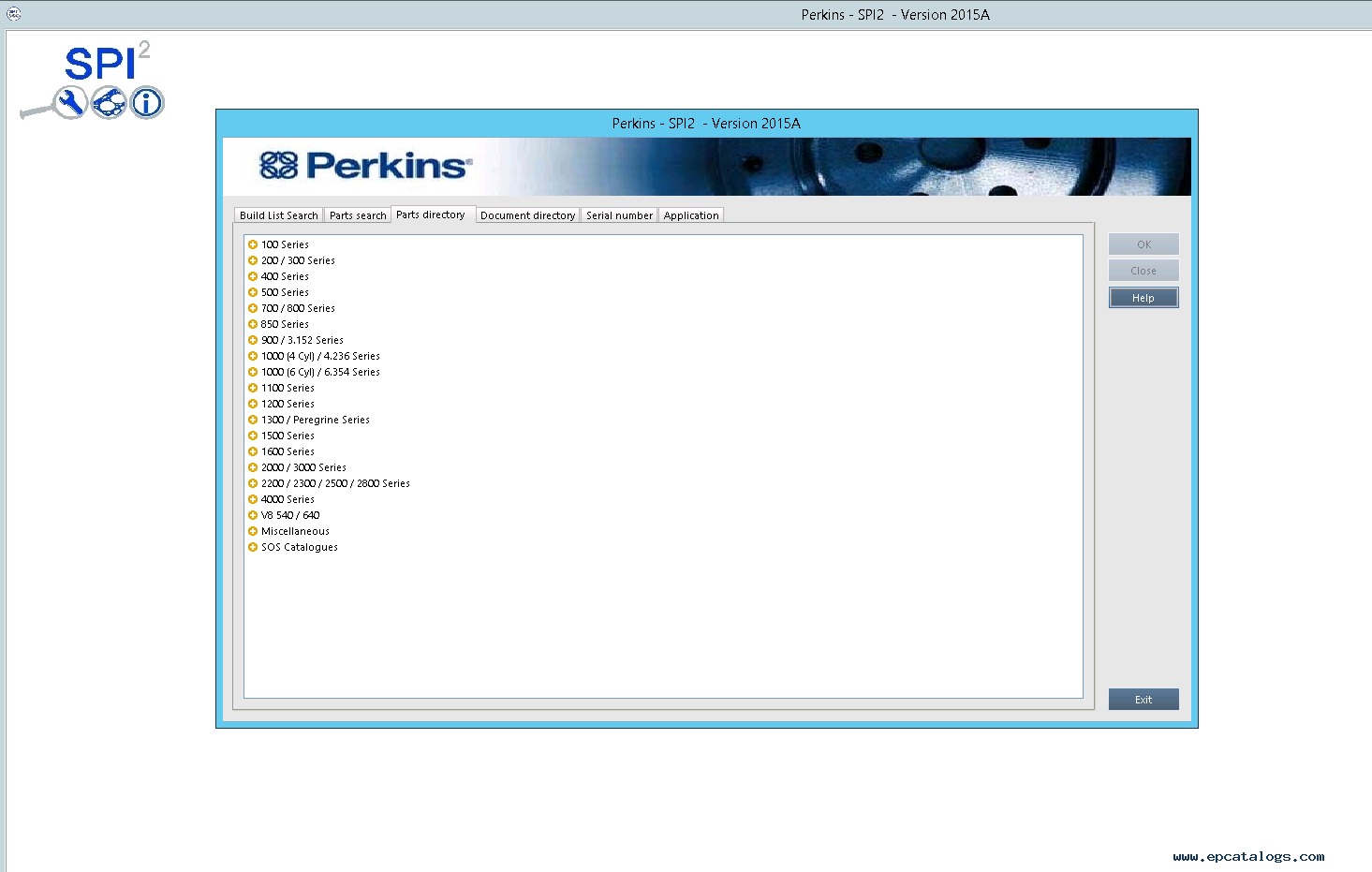Viewport: 1372px width, 872px height.
Task: Expand the SOS Catalogues plus icon
Action: pyautogui.click(x=253, y=547)
